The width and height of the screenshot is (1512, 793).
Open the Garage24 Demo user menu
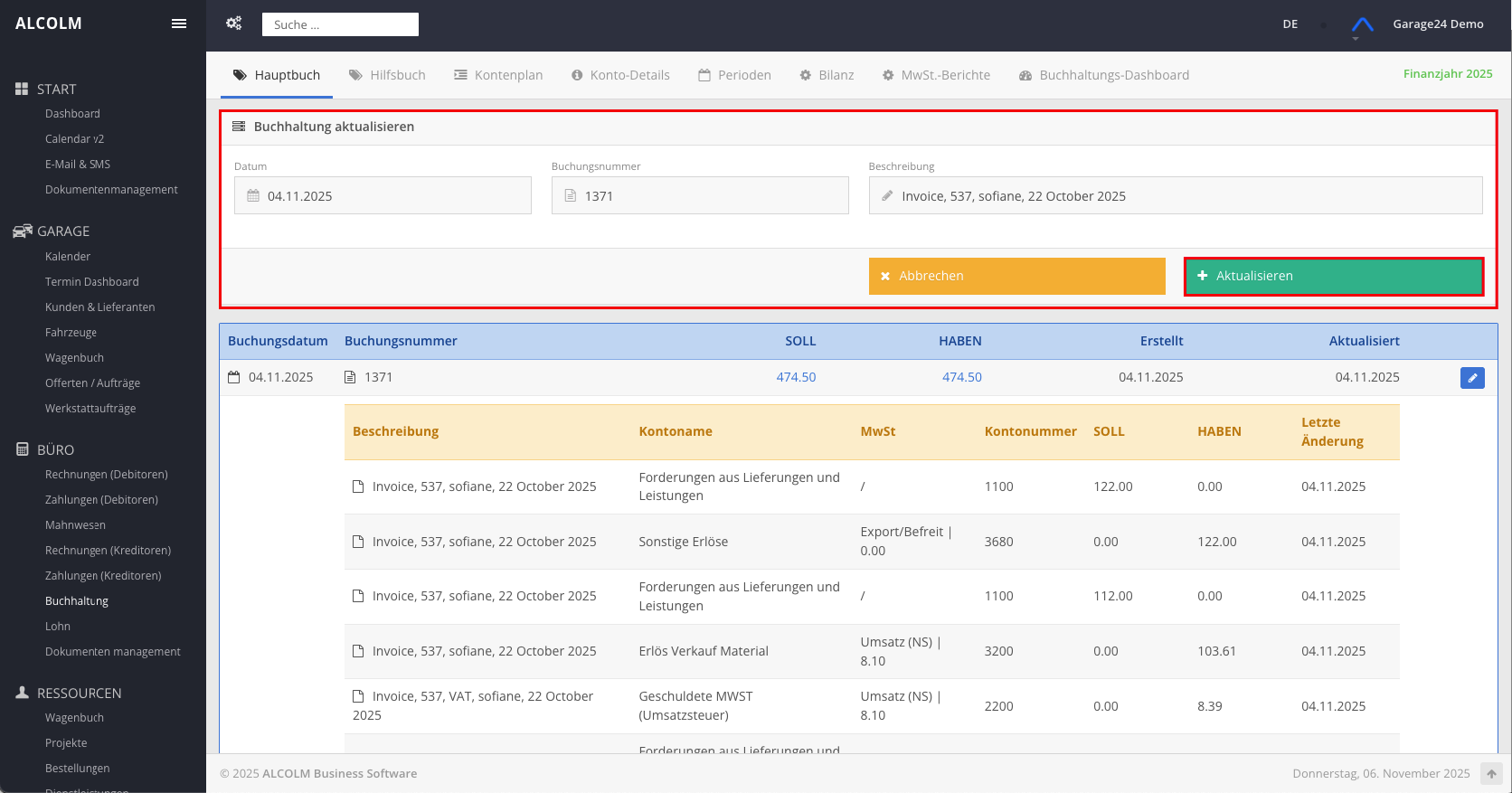tap(1437, 24)
